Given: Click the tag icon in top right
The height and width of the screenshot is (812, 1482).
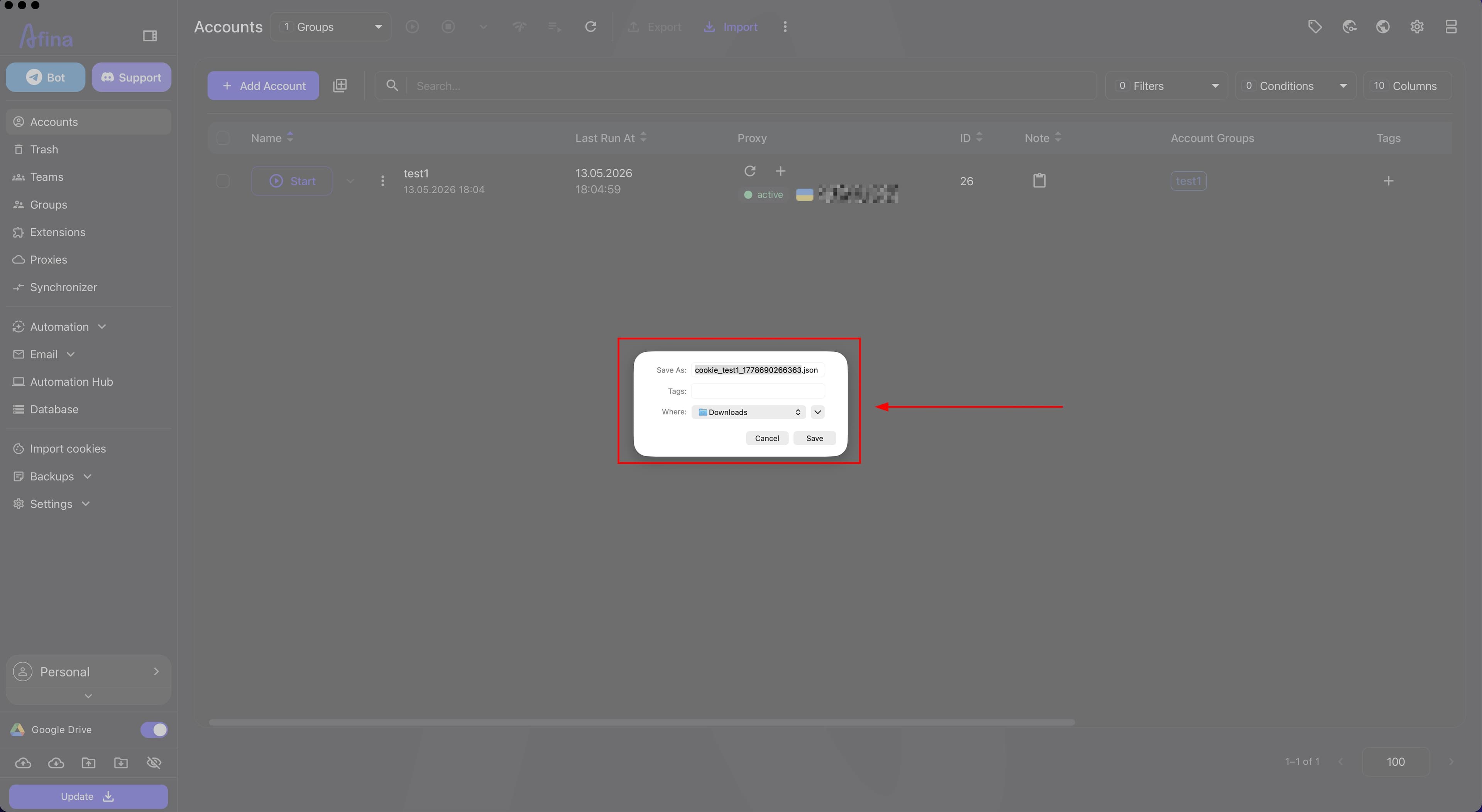Looking at the screenshot, I should click(1315, 27).
